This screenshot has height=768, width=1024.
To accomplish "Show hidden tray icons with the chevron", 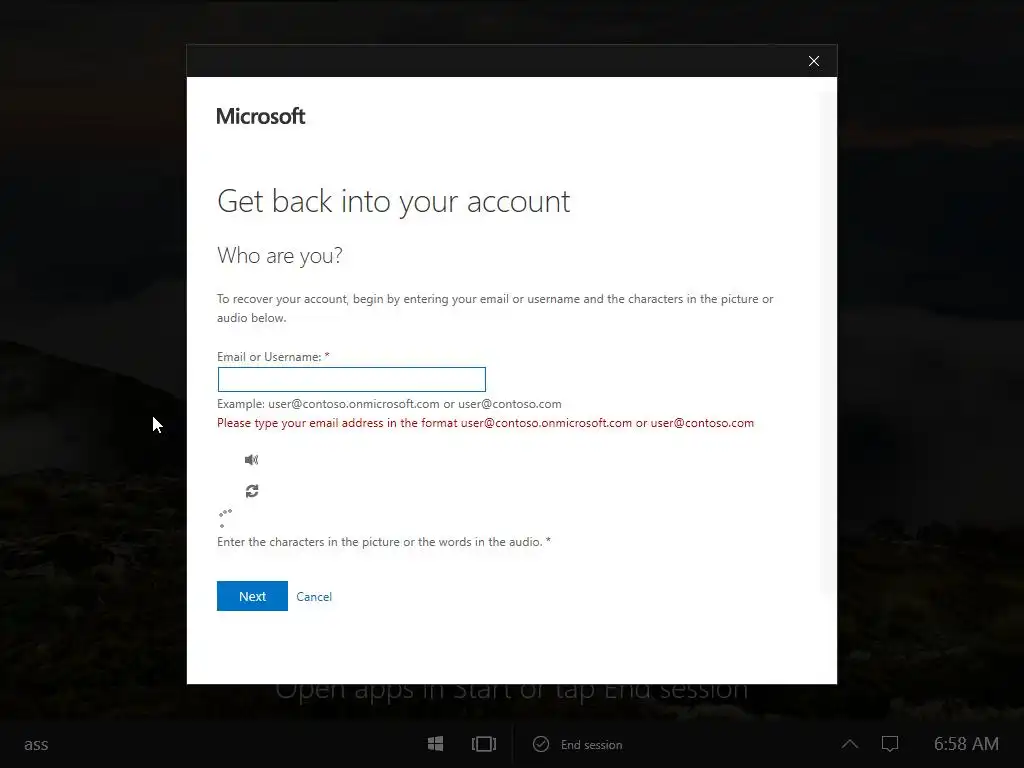I will click(850, 744).
